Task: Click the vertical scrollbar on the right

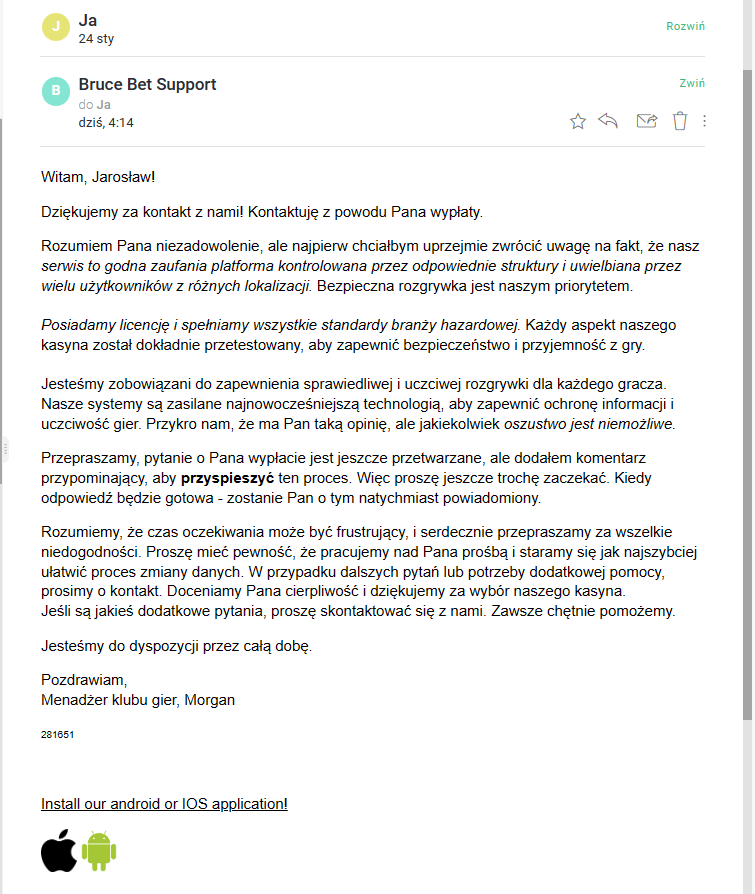Action: [x=747, y=400]
